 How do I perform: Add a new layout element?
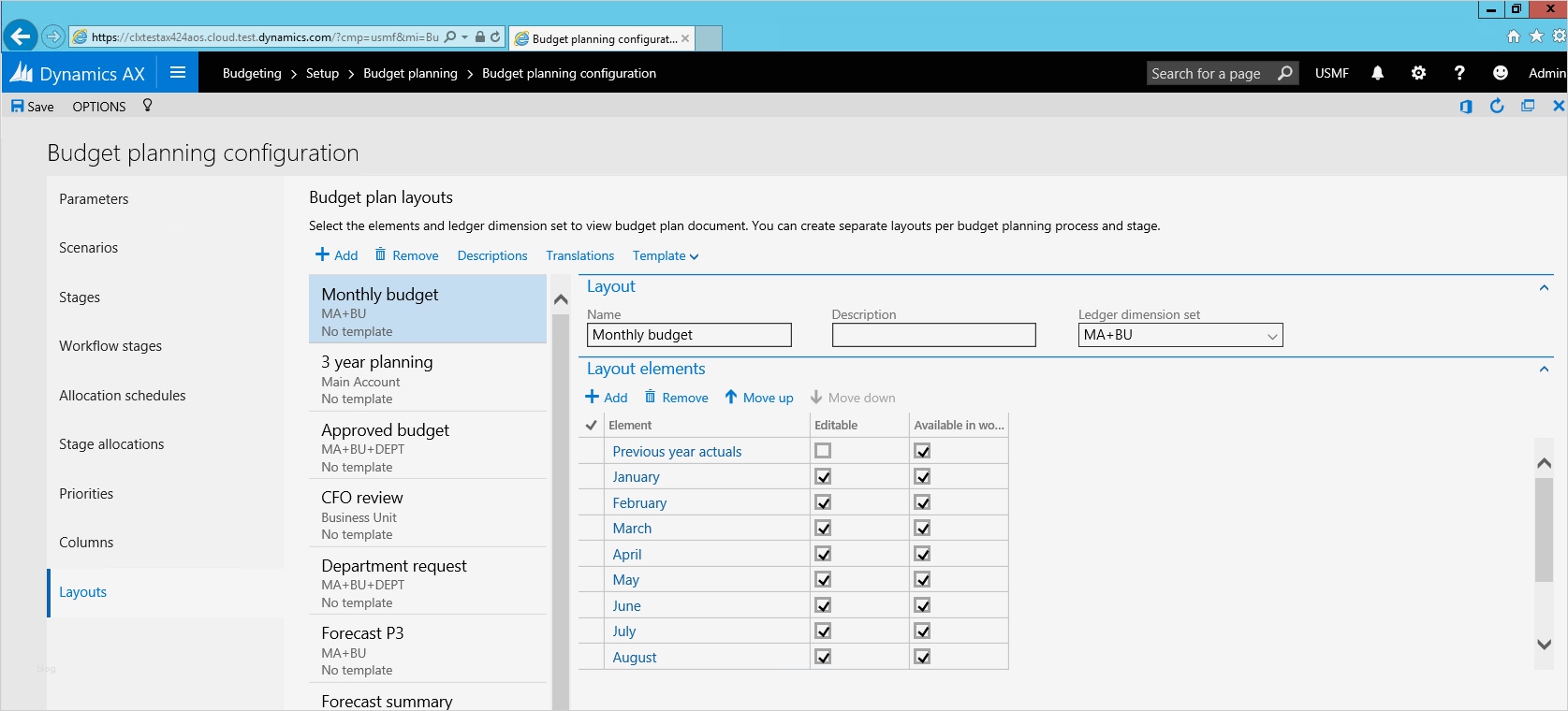606,398
